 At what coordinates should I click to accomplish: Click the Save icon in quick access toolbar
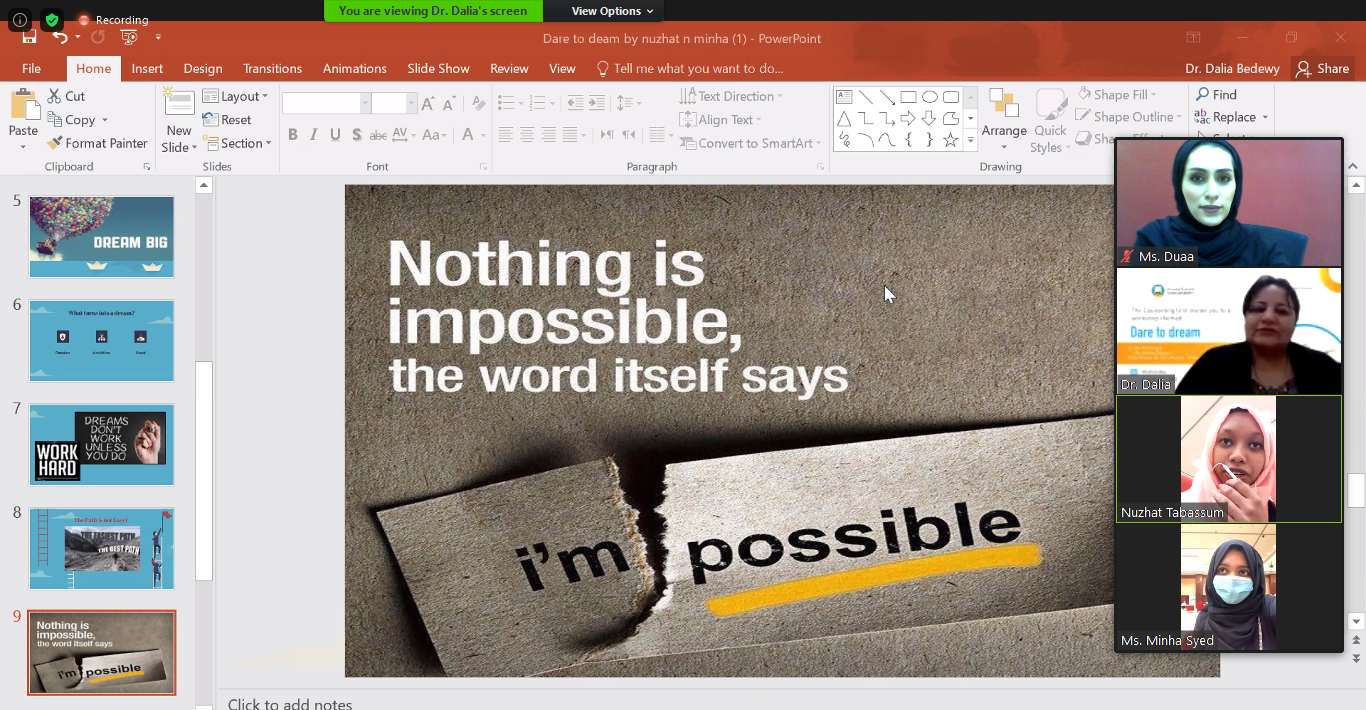(x=29, y=38)
